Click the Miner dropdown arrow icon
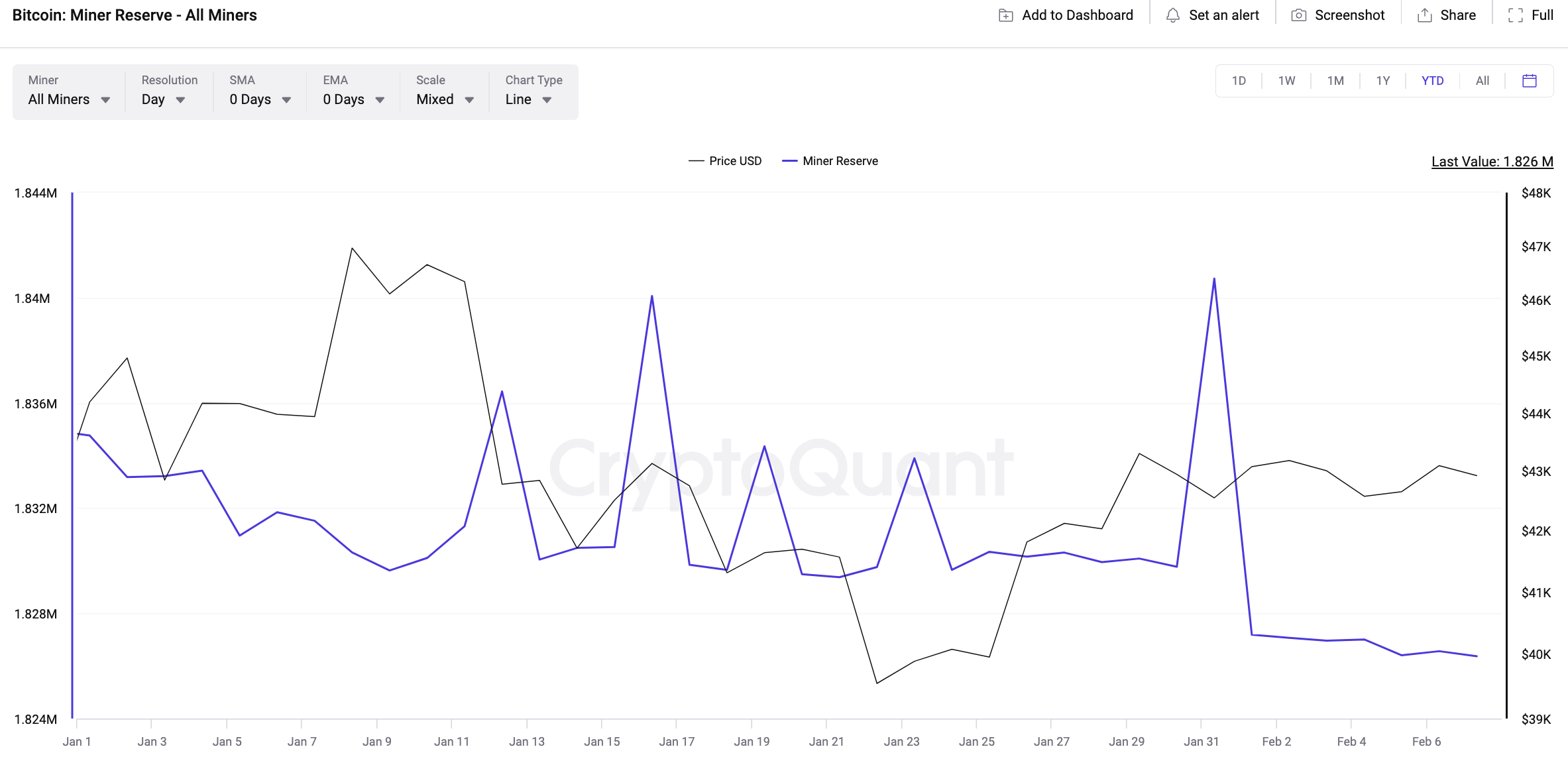This screenshot has height=757, width=1568. 105,100
